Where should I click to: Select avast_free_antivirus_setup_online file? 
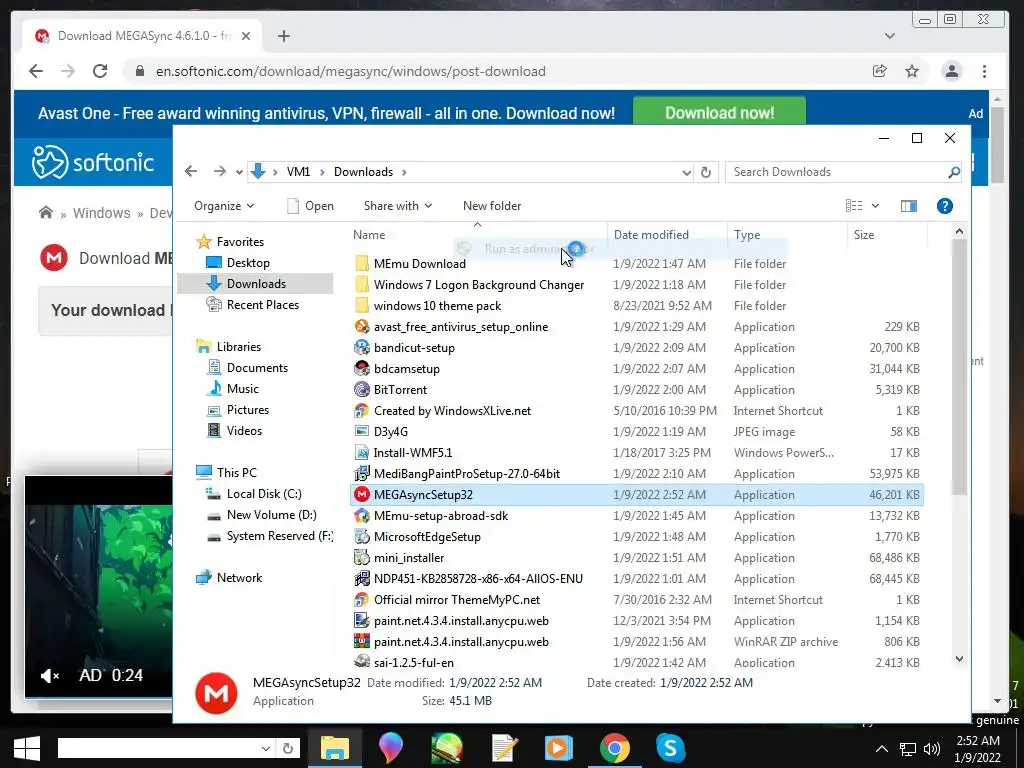[x=460, y=327]
